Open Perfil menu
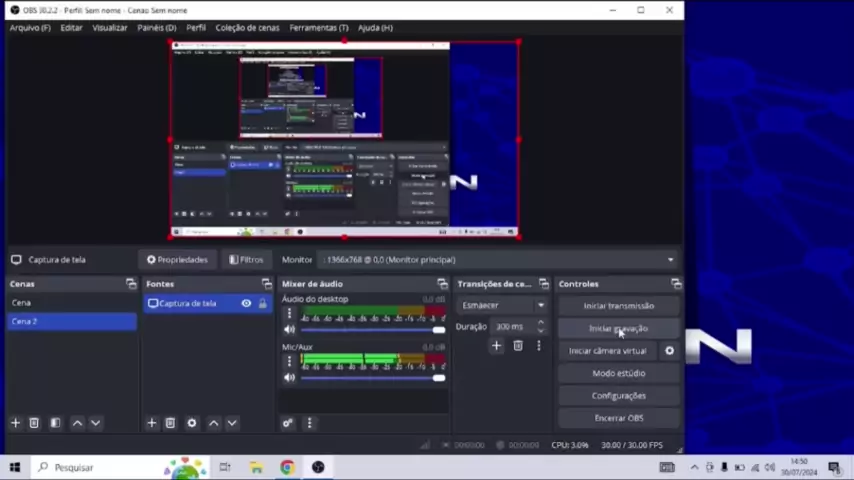The image size is (854, 480). coord(196,28)
